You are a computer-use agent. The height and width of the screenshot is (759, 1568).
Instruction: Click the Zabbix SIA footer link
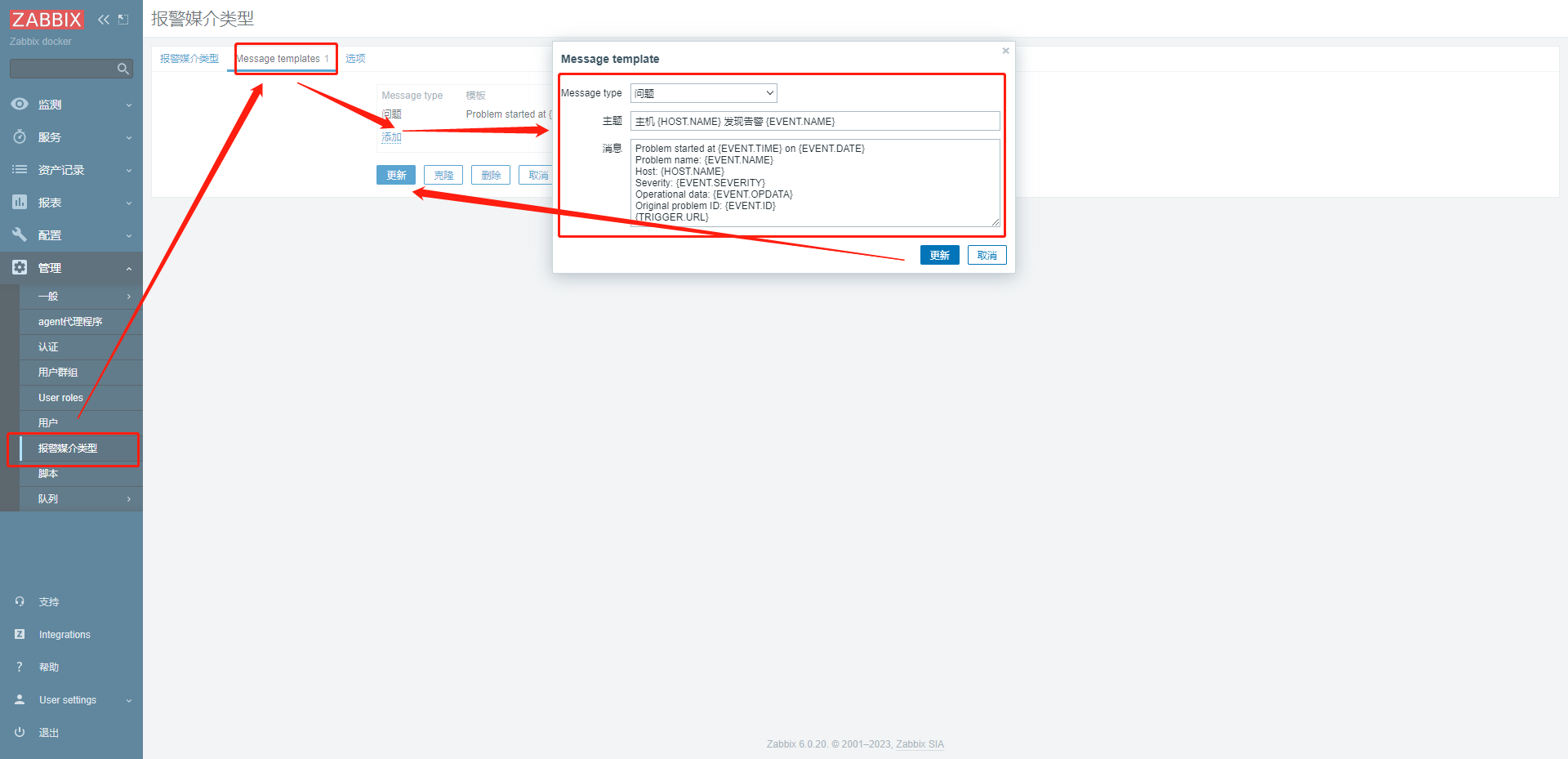920,744
